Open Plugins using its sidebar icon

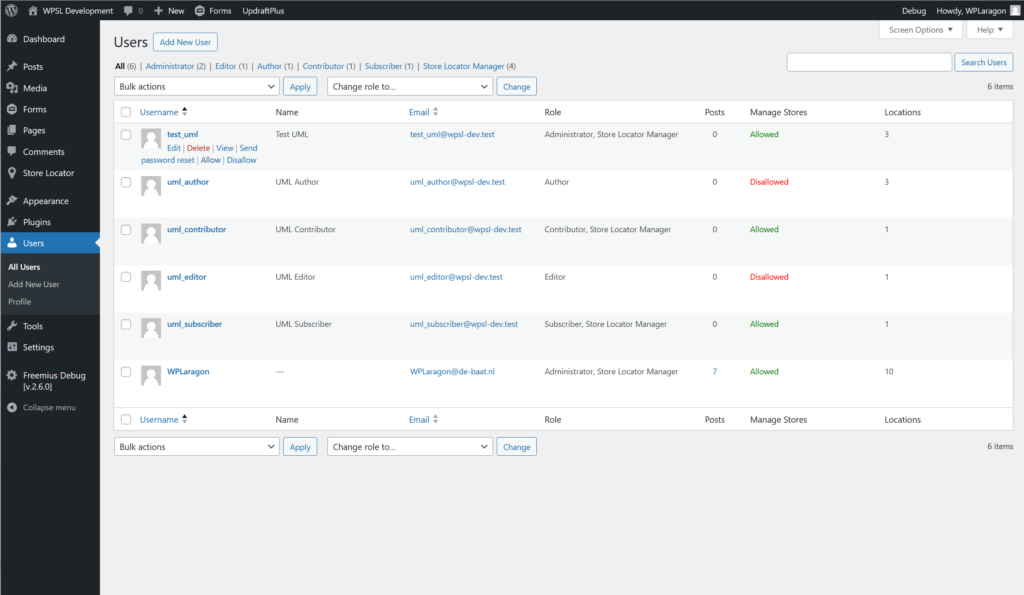coord(12,222)
